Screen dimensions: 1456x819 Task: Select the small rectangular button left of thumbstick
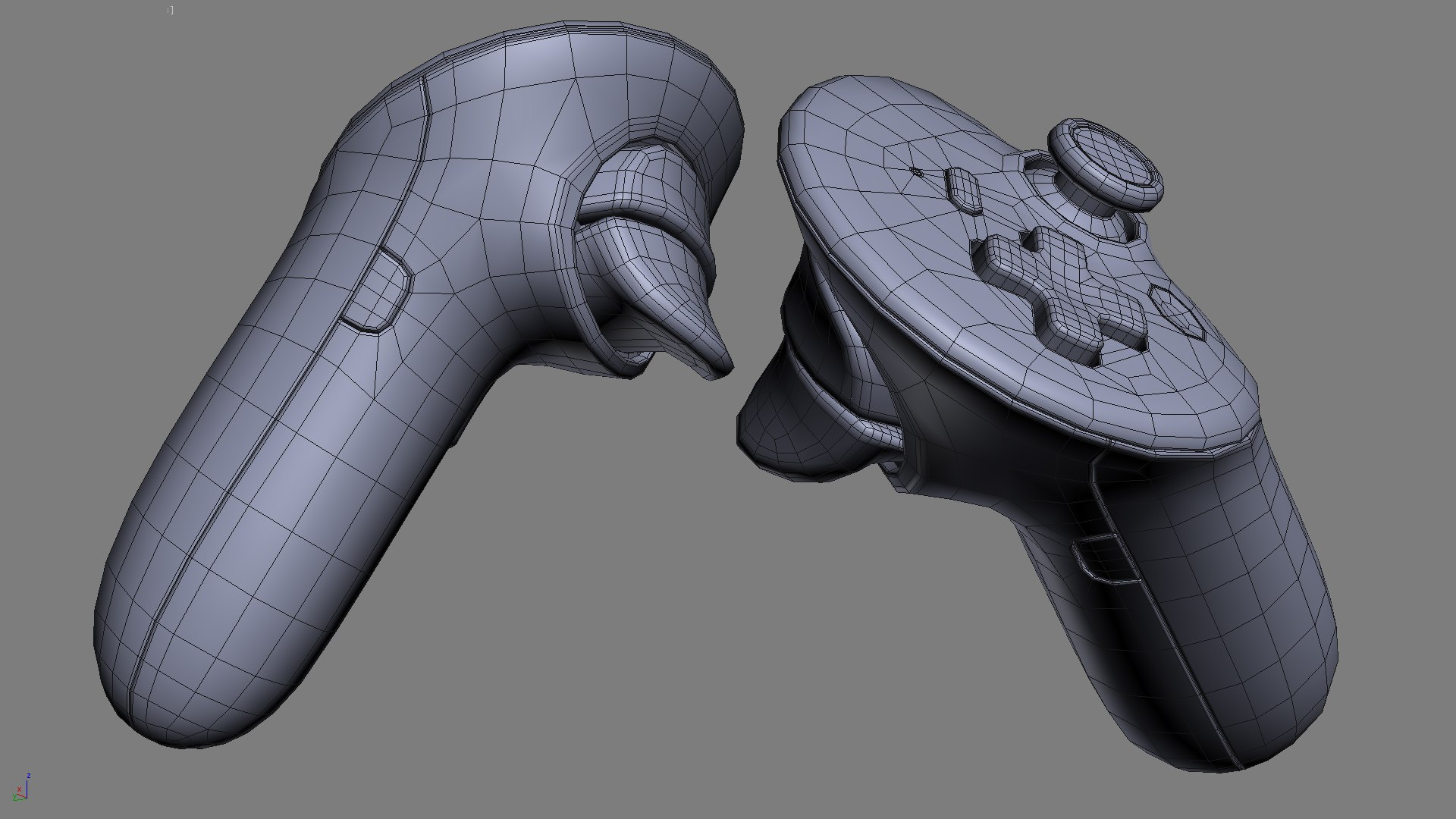pos(965,190)
